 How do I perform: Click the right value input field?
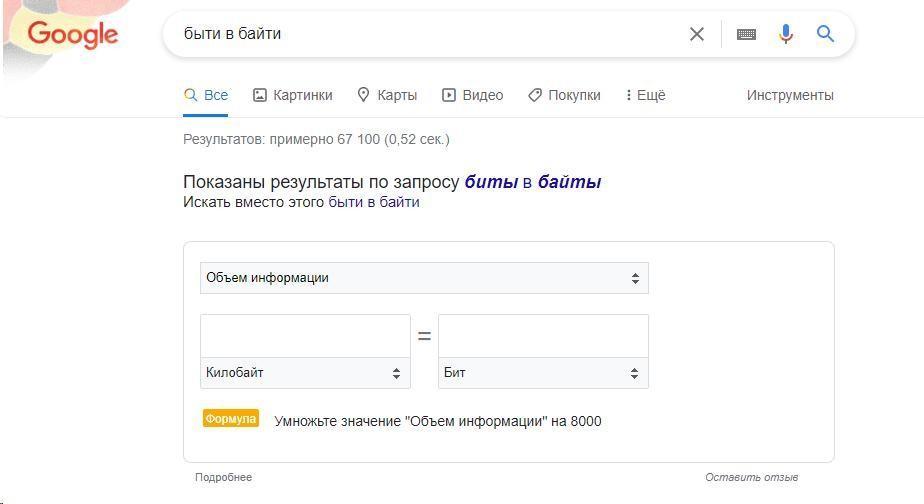click(543, 336)
